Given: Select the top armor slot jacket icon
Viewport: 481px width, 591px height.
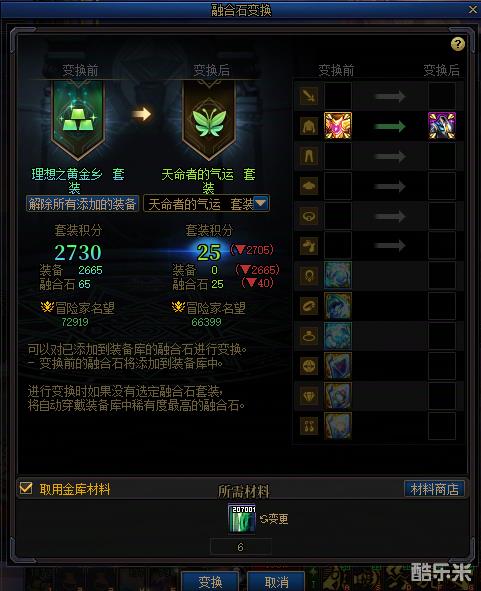Looking at the screenshot, I should click(309, 126).
